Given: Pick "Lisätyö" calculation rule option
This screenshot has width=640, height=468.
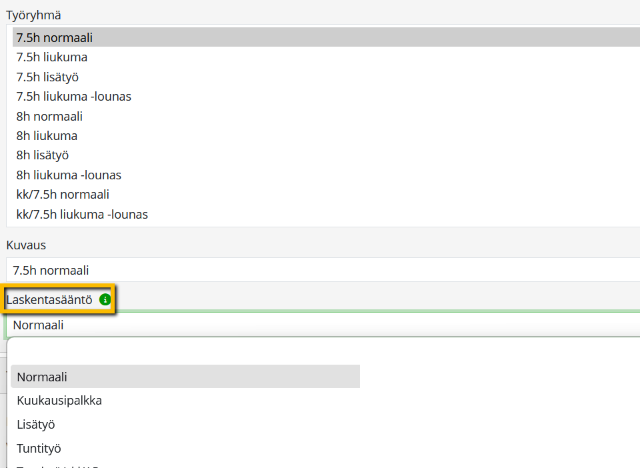Looking at the screenshot, I should coord(37,424).
